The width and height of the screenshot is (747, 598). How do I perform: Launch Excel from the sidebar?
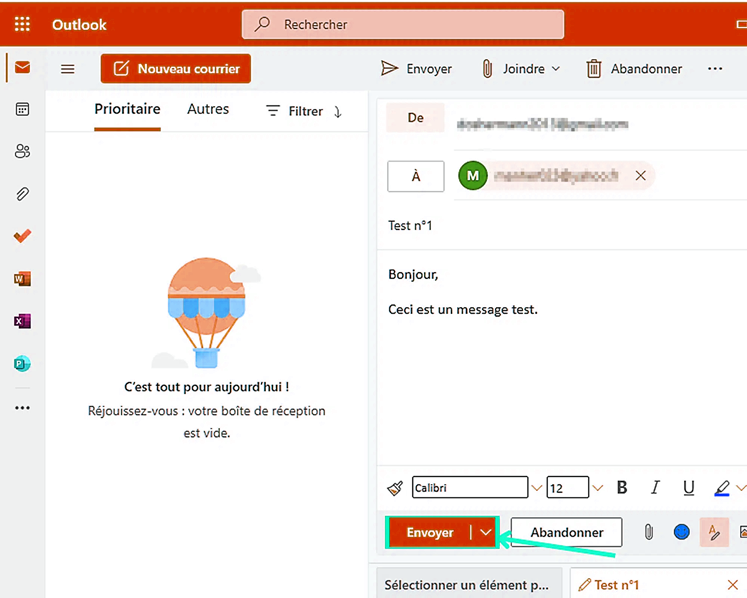(x=22, y=321)
